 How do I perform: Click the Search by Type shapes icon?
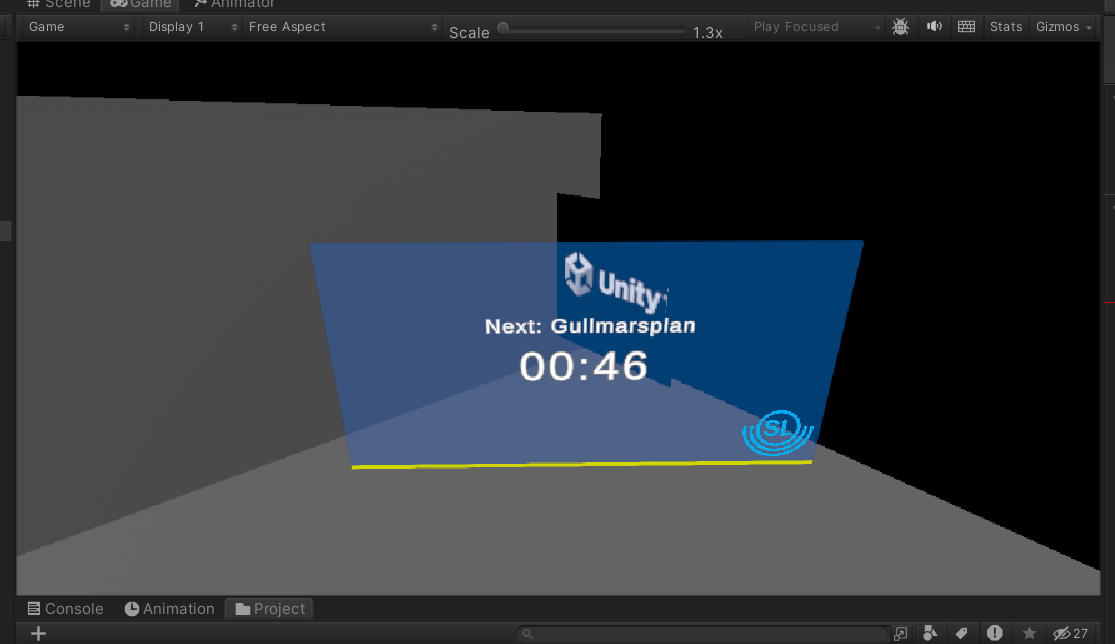click(x=929, y=633)
